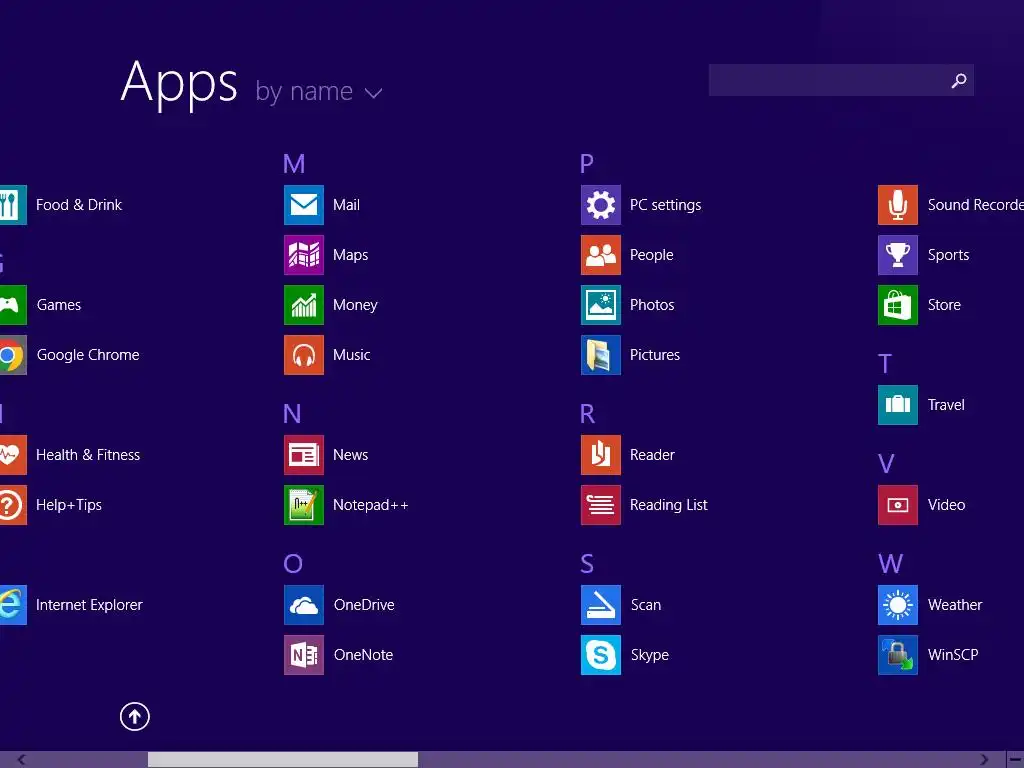This screenshot has height=768, width=1024.
Task: Select the O letter group header
Action: tap(293, 564)
